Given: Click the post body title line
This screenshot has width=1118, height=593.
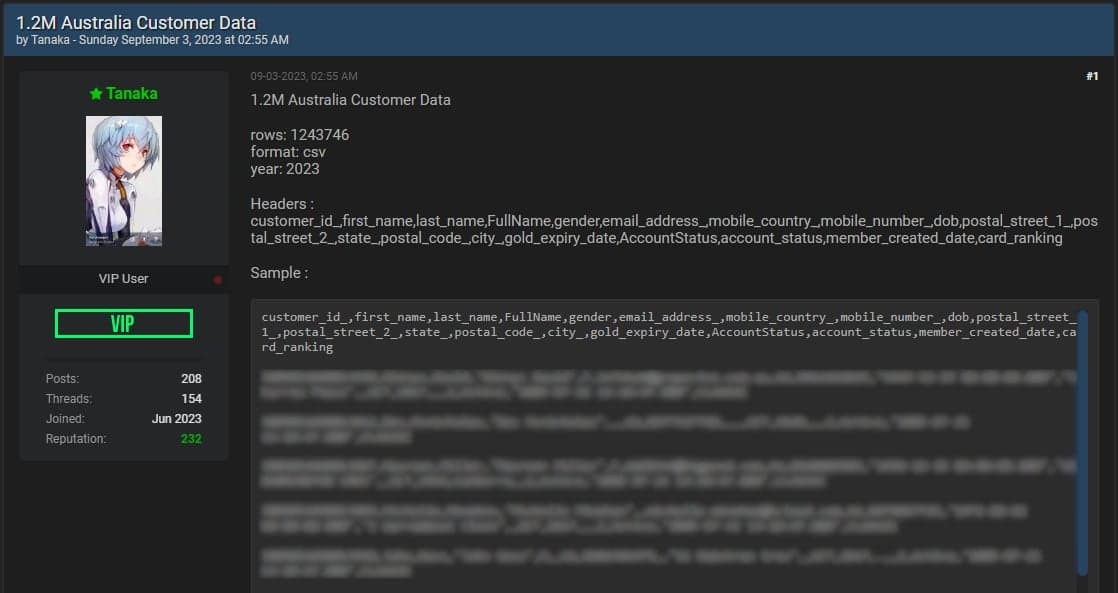Looking at the screenshot, I should [x=350, y=100].
